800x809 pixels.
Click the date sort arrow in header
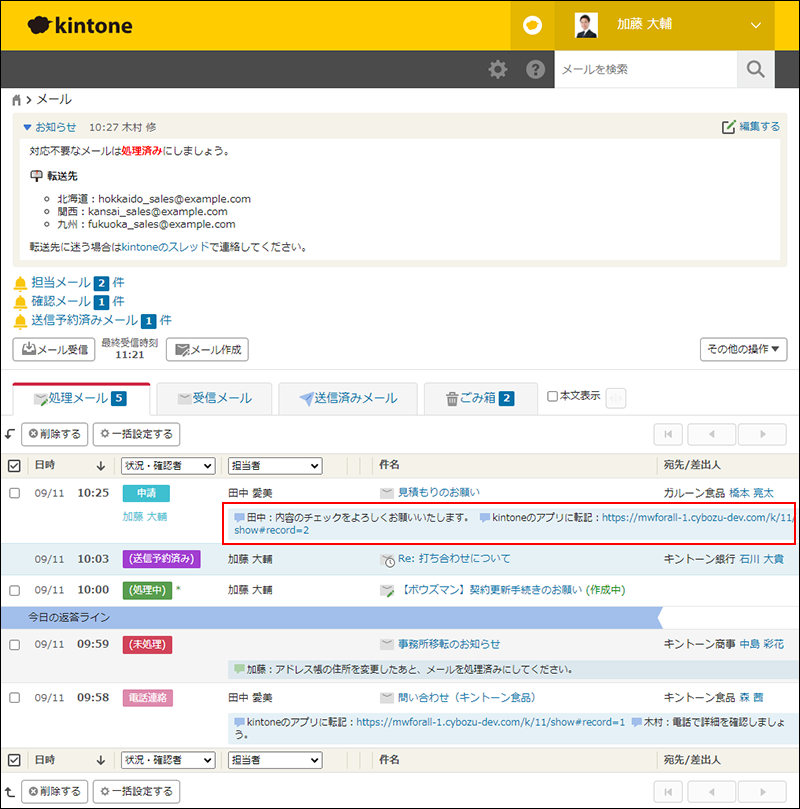100,465
